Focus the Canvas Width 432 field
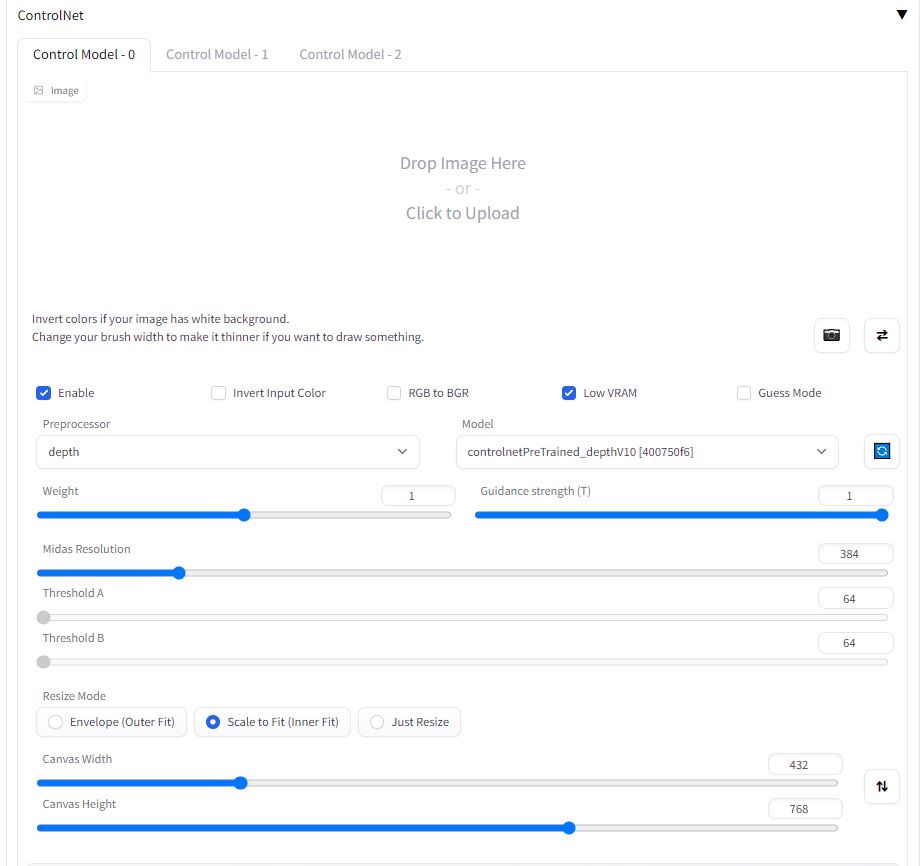Image resolution: width=921 pixels, height=866 pixels. [x=805, y=764]
